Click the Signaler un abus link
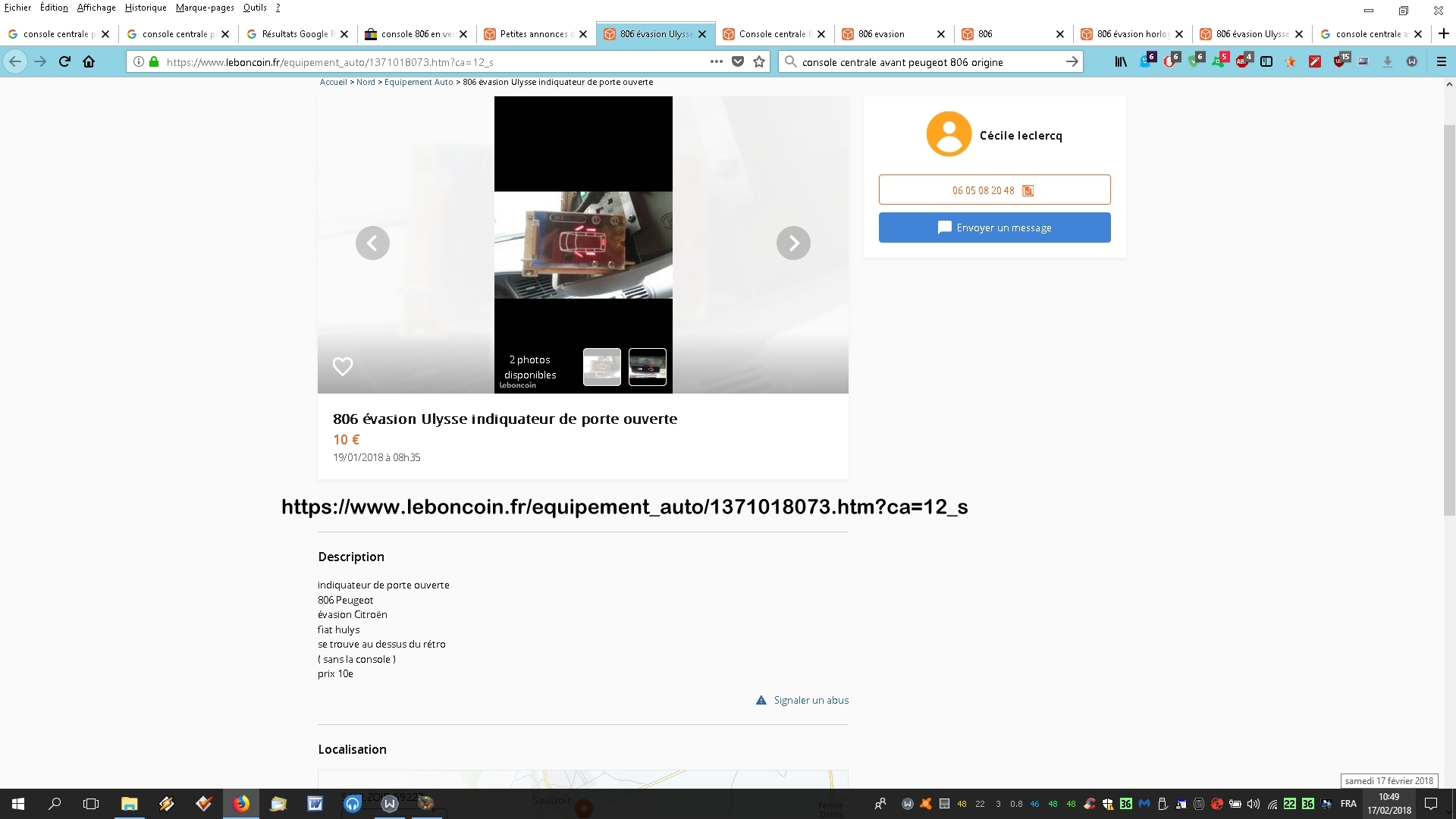1456x819 pixels. 802,700
